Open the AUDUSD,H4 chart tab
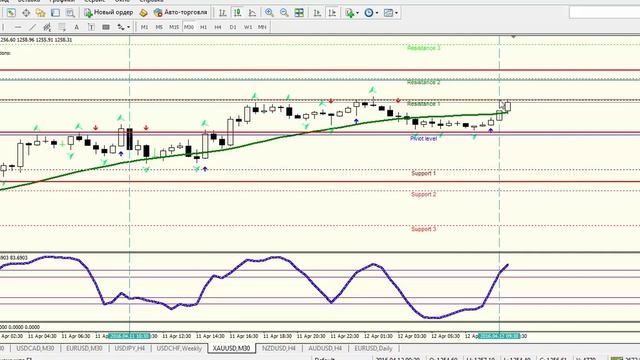 [x=325, y=348]
